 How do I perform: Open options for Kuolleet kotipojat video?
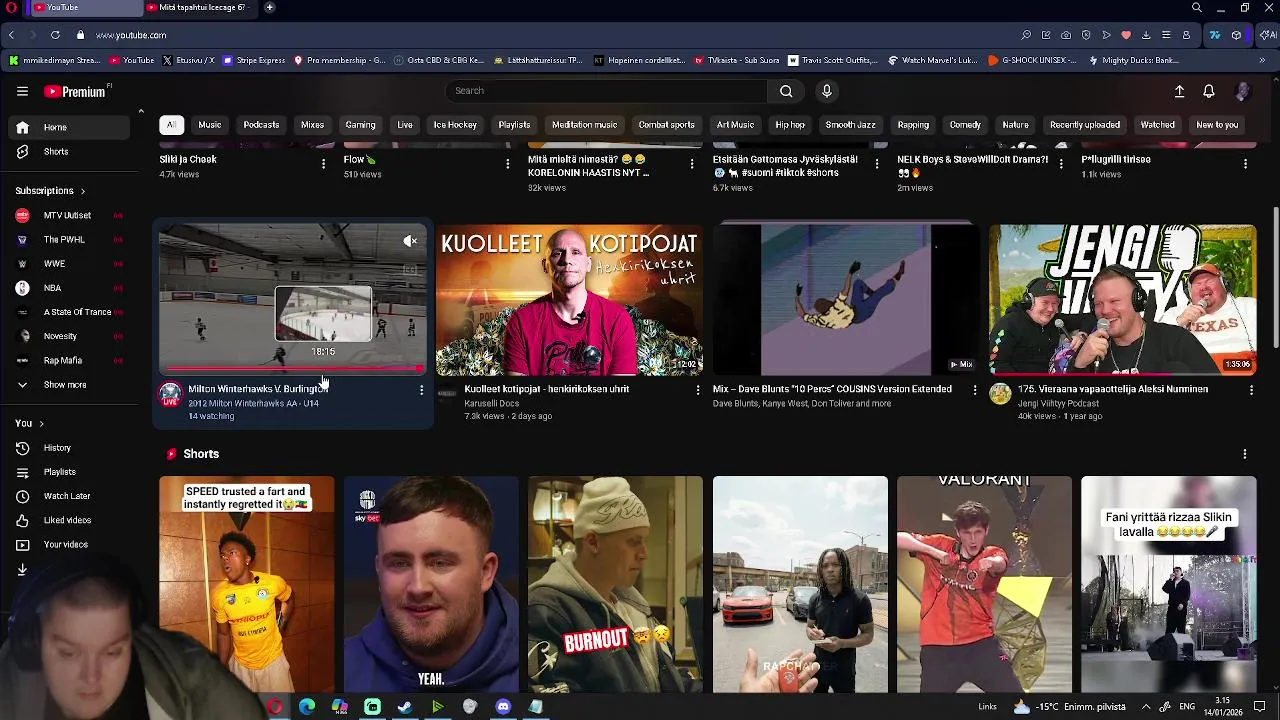point(698,390)
